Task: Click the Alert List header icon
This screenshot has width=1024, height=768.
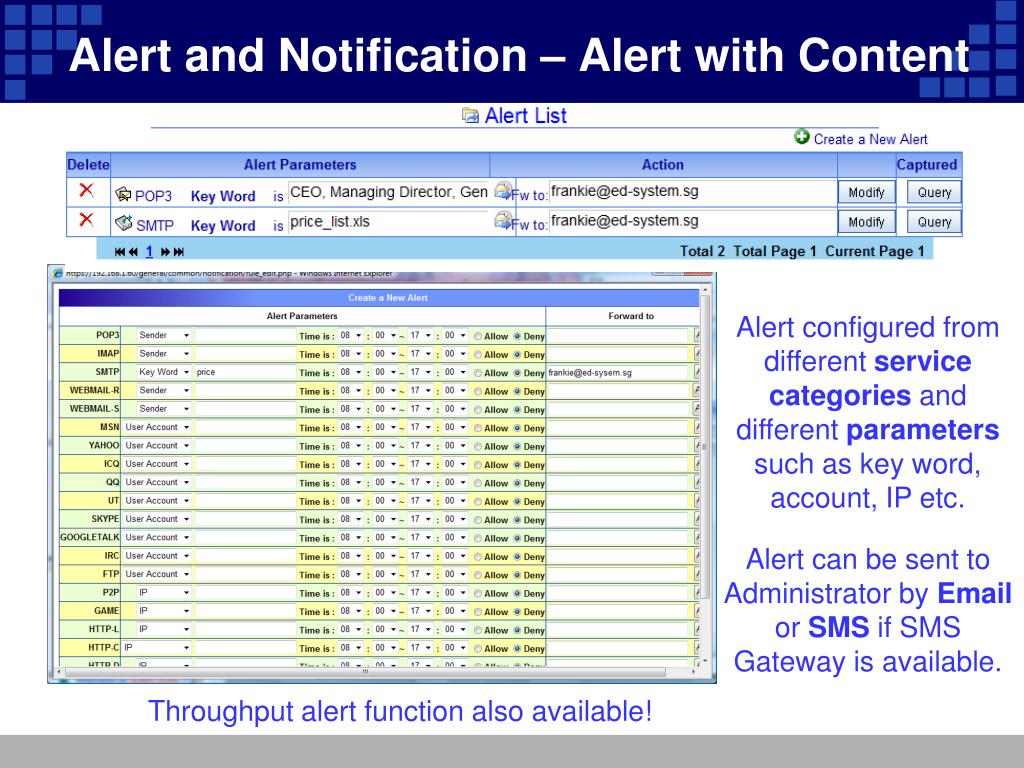Action: coord(470,116)
